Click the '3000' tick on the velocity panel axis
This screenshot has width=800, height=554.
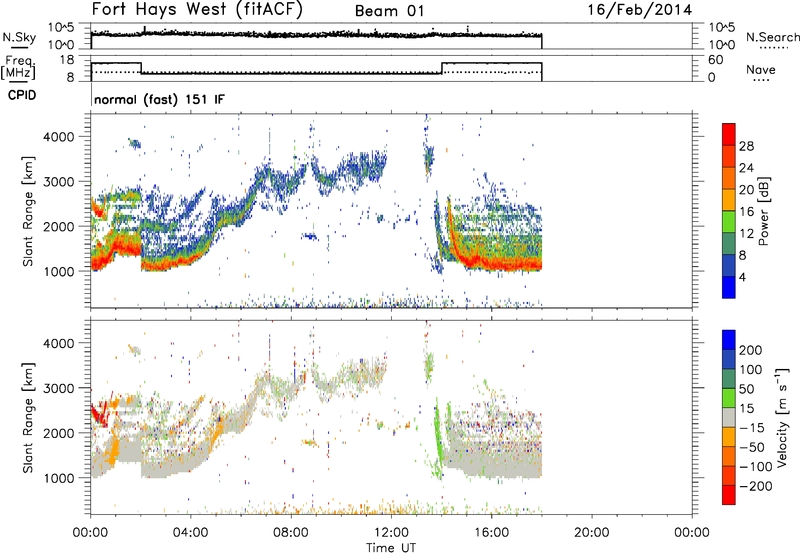[58, 388]
